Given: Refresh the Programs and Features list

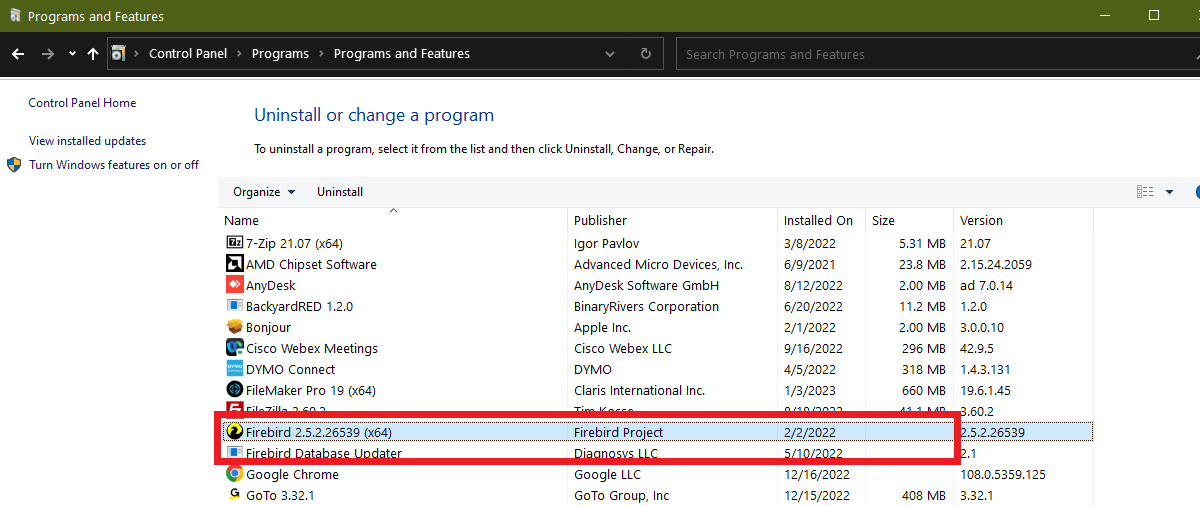Looking at the screenshot, I should tap(646, 54).
